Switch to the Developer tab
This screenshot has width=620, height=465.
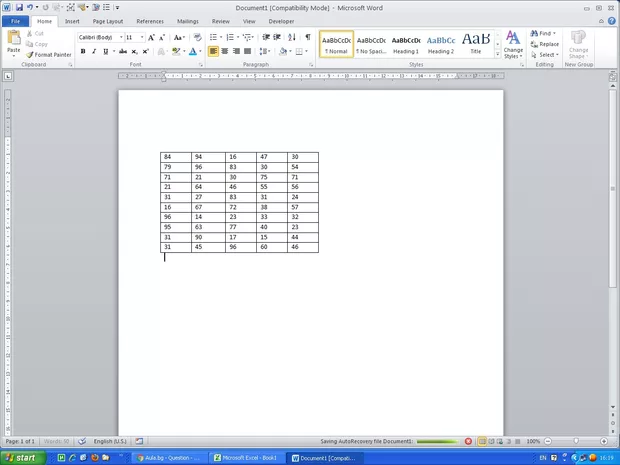(x=281, y=21)
